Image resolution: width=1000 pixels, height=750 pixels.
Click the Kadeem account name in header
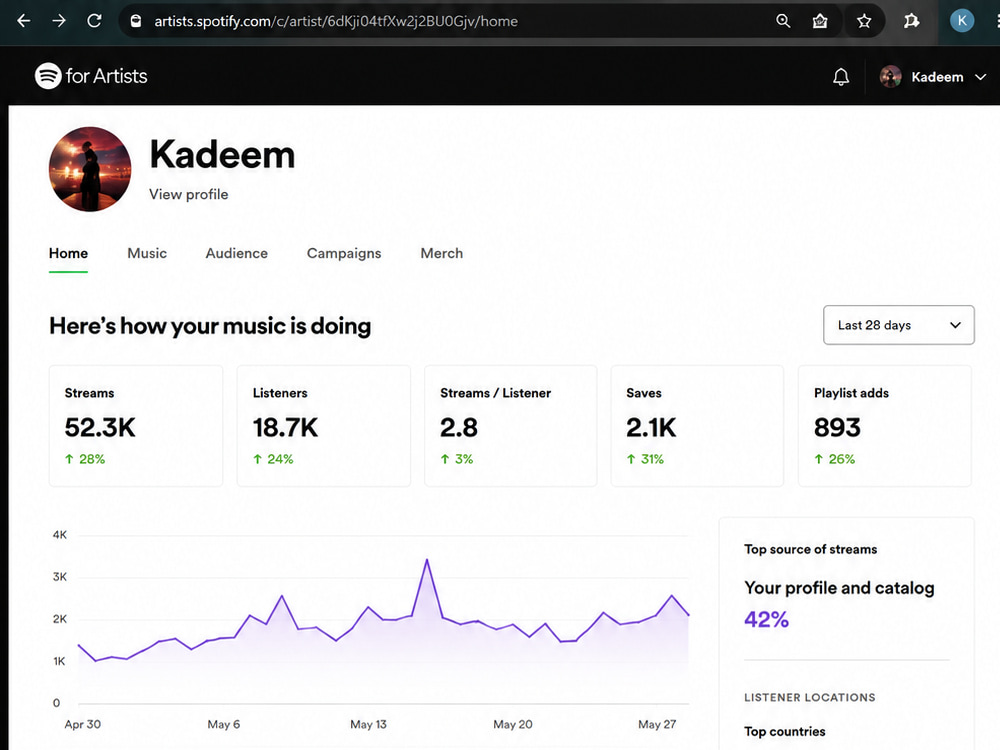pos(937,77)
